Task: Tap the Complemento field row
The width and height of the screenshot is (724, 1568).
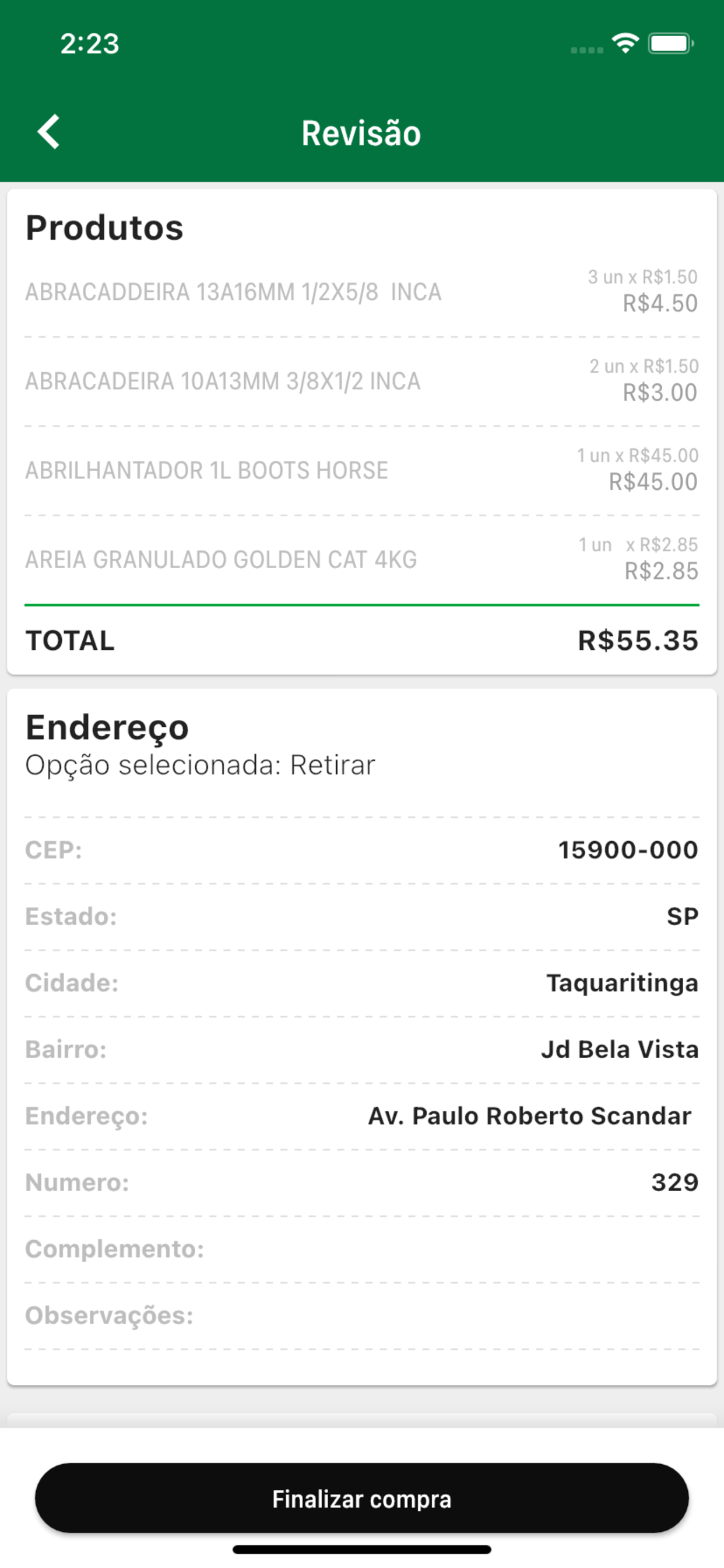Action: [361, 1249]
